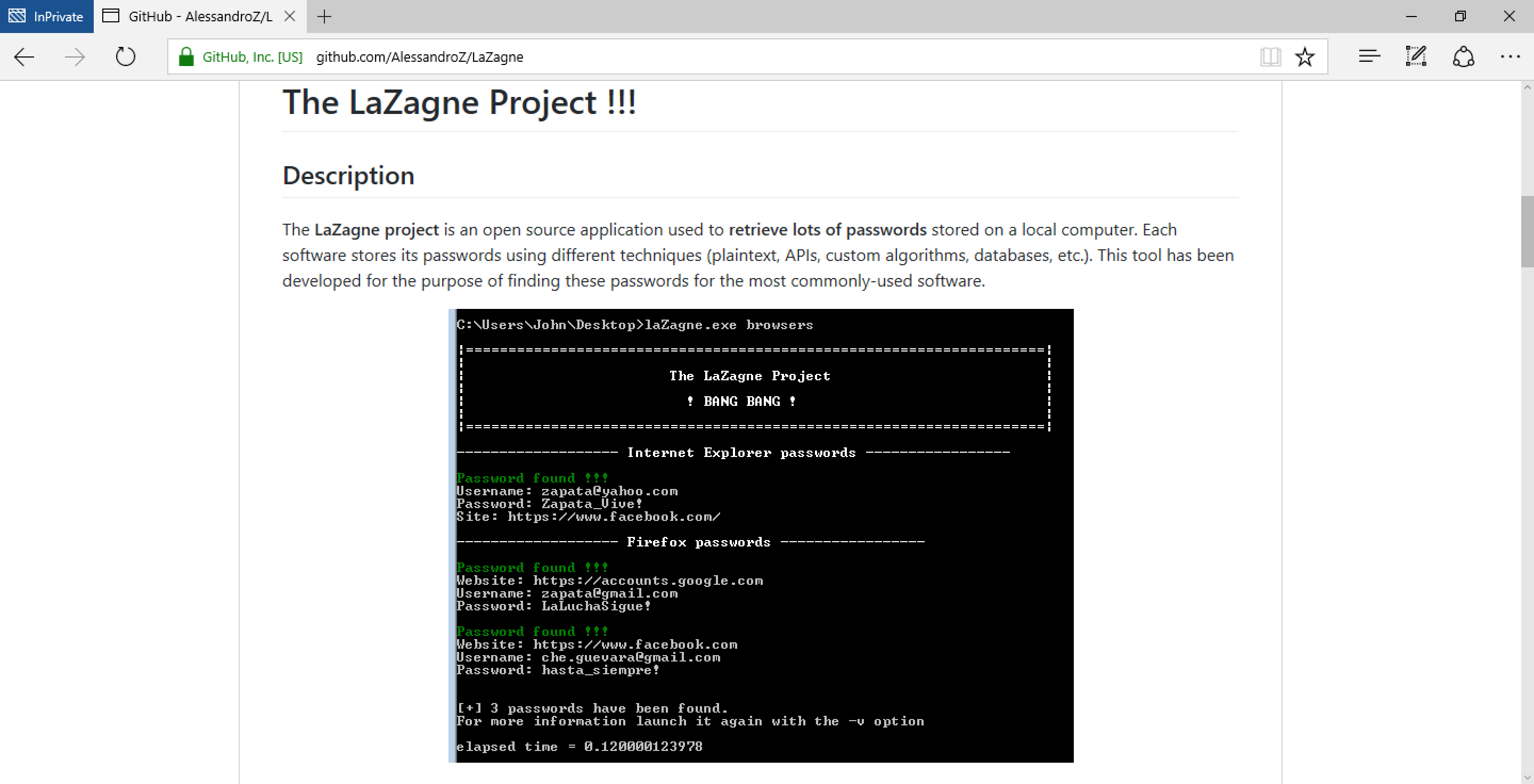Click bold text 'LaZagne project'
Image resolution: width=1534 pixels, height=784 pixels.
tap(377, 230)
